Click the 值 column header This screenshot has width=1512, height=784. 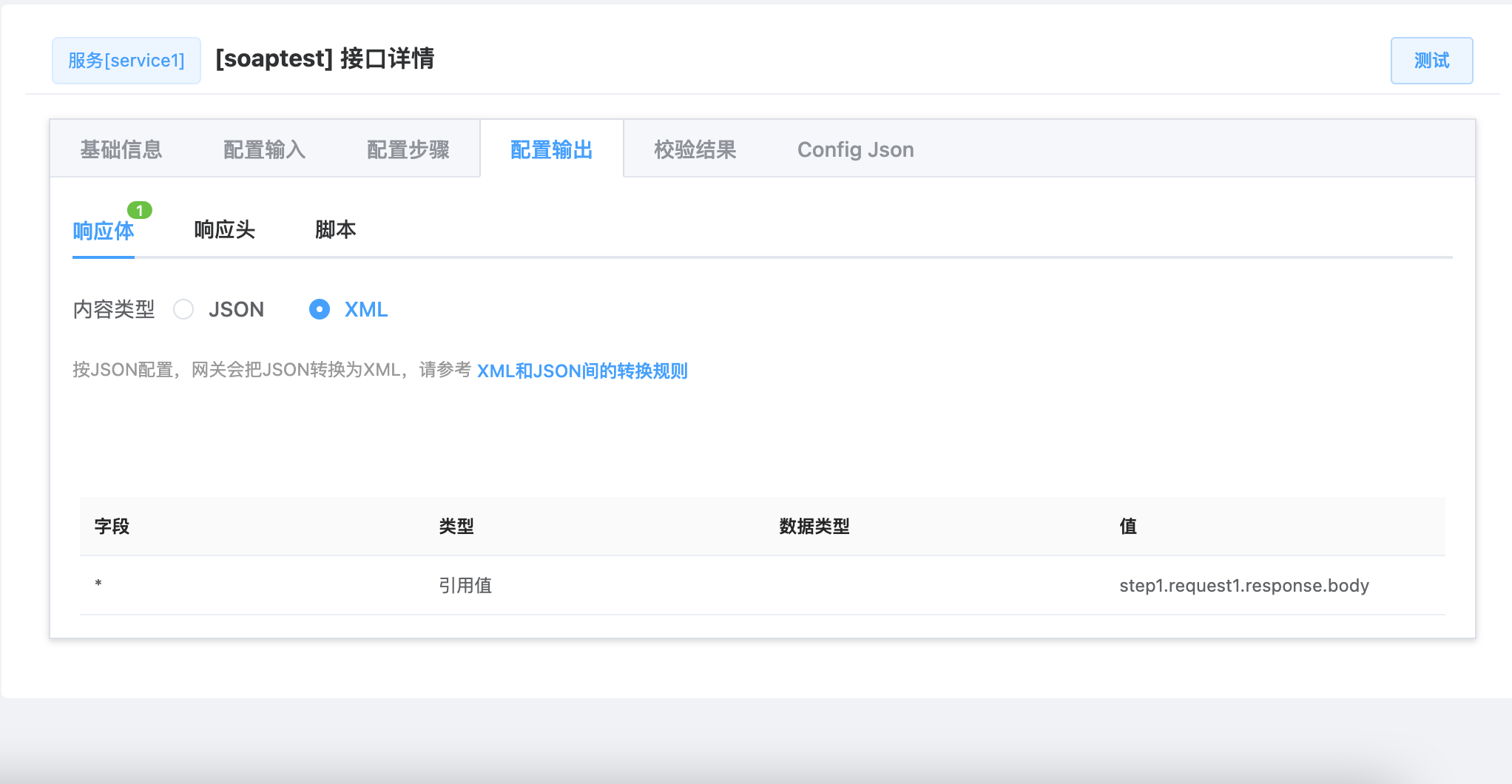point(1128,527)
